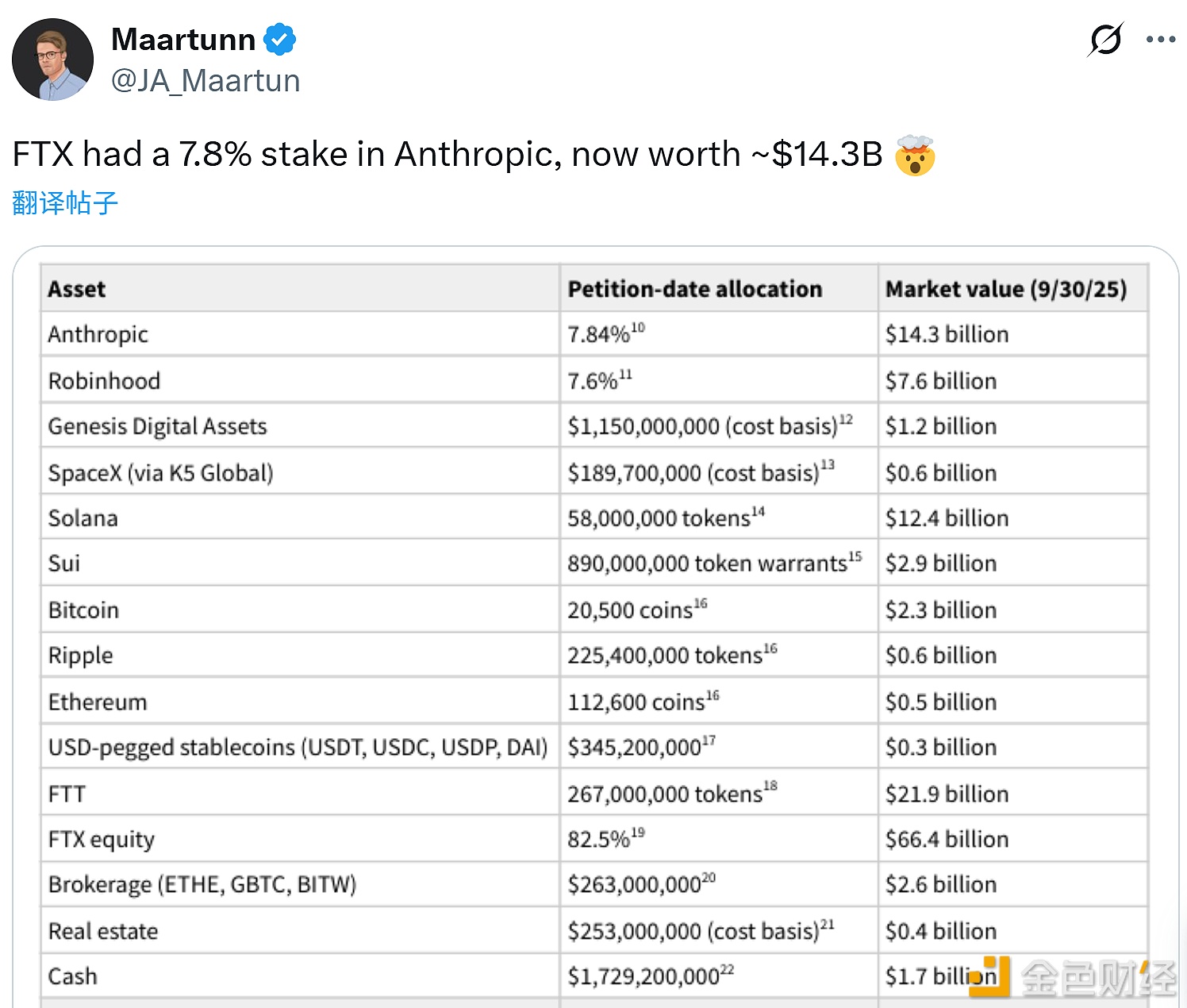Open the embedded asset table image
The width and height of the screenshot is (1187, 1008).
(x=595, y=635)
